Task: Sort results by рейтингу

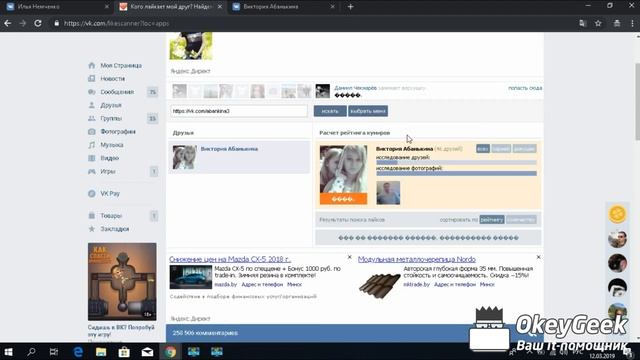Action: click(491, 220)
